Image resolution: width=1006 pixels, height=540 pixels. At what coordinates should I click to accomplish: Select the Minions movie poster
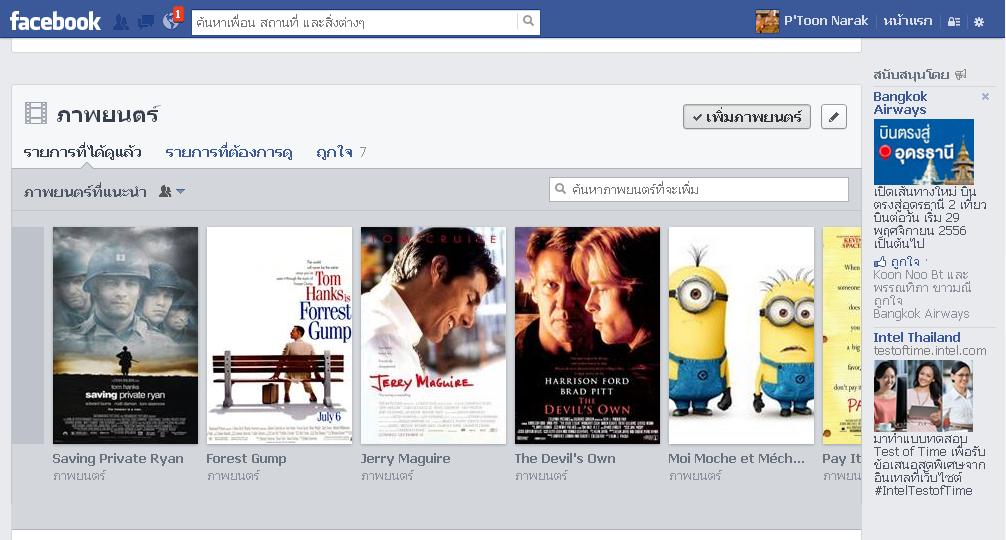coord(741,335)
